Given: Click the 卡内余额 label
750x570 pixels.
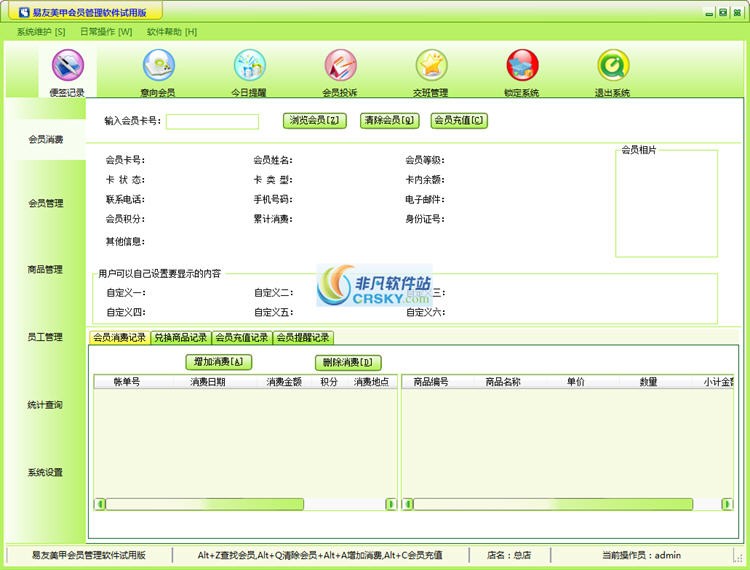Looking at the screenshot, I should click(x=425, y=180).
